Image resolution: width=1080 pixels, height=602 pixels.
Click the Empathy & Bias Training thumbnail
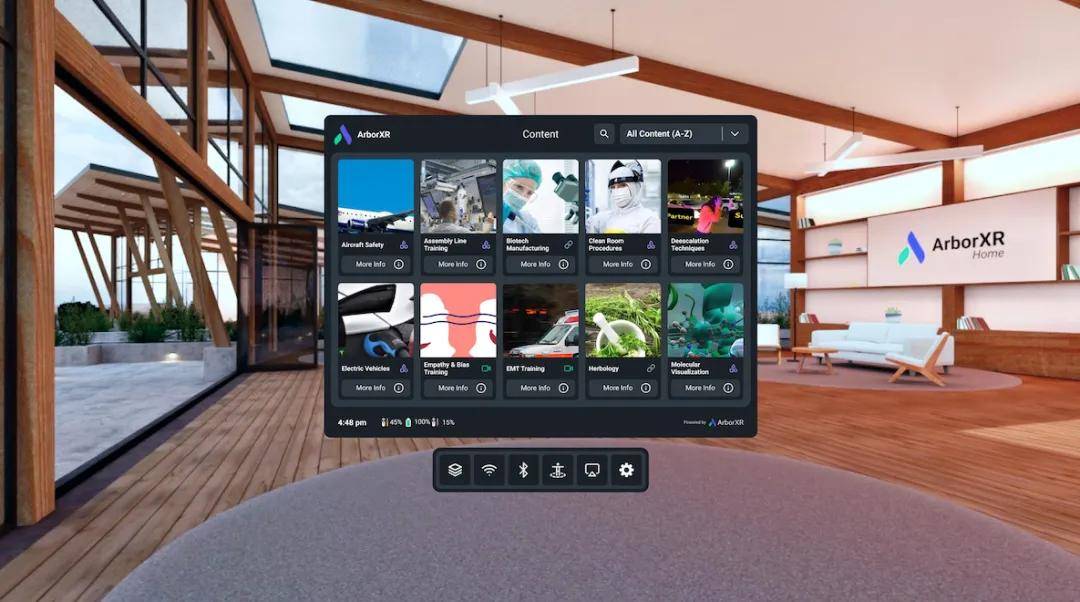click(x=458, y=320)
